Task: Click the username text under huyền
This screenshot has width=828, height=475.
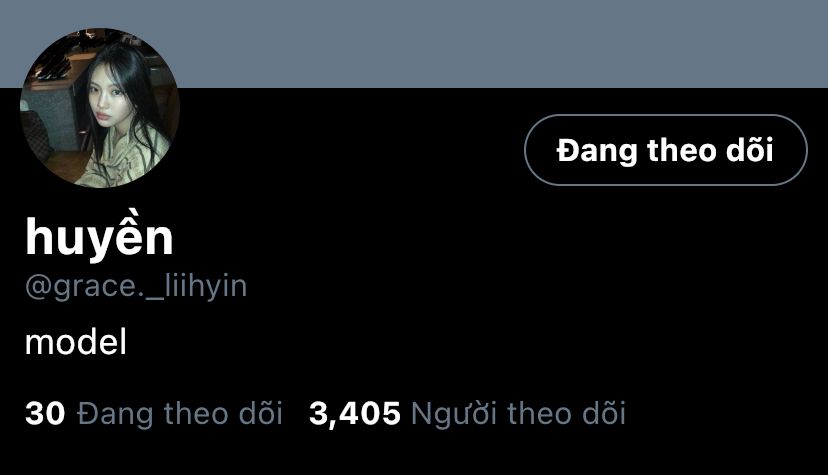Action: coord(136,287)
